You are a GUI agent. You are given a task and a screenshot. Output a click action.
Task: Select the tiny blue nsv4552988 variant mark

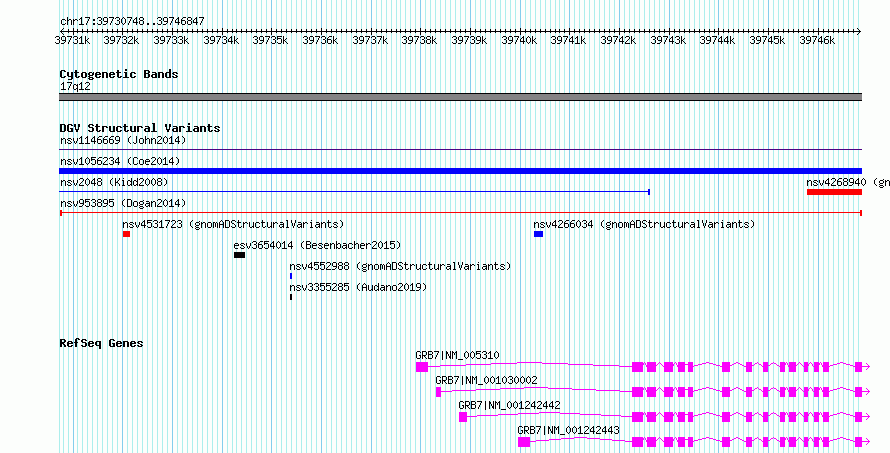coord(291,276)
